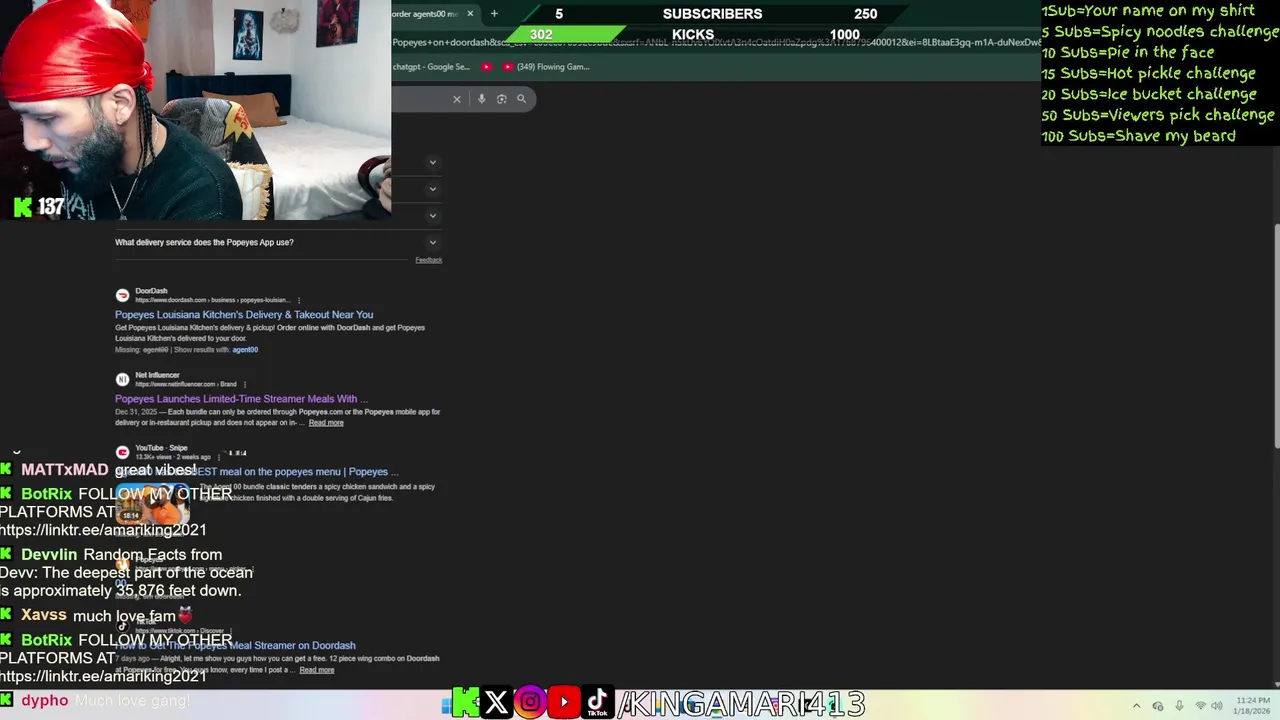The width and height of the screenshot is (1280, 720).
Task: Show hidden icons in system tray
Action: tap(1136, 706)
